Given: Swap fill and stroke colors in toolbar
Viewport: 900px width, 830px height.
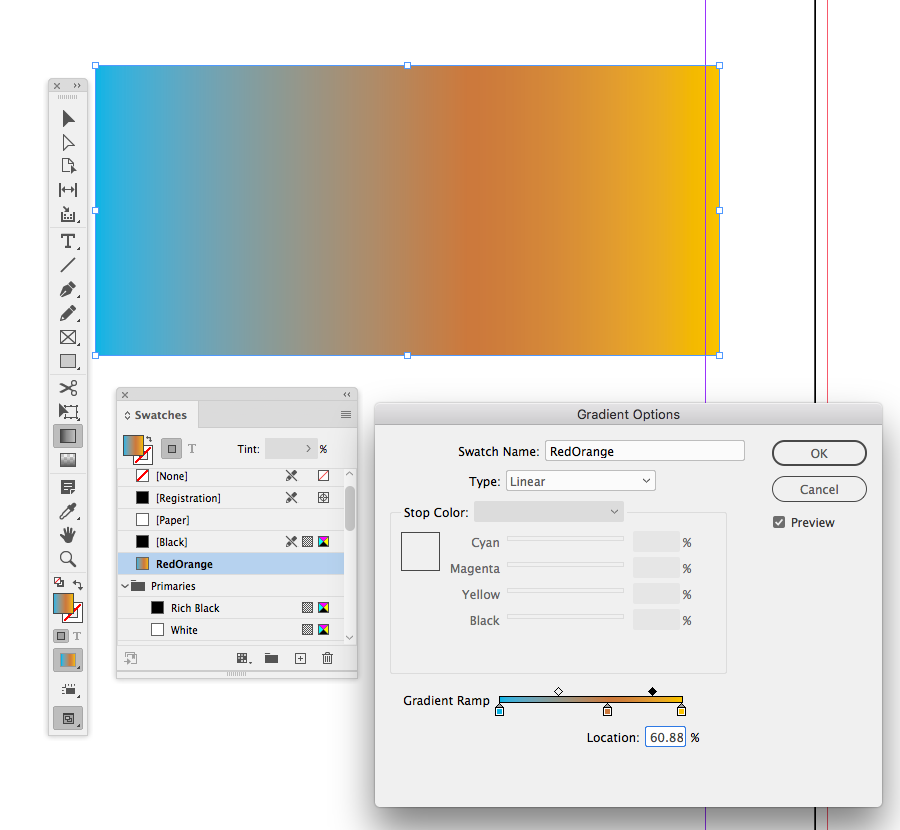Looking at the screenshot, I should coord(79,582).
